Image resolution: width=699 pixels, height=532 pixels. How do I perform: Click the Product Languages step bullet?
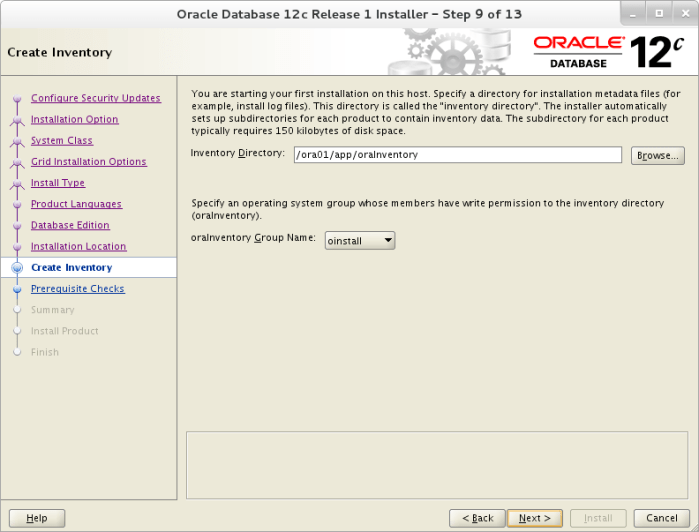point(17,204)
